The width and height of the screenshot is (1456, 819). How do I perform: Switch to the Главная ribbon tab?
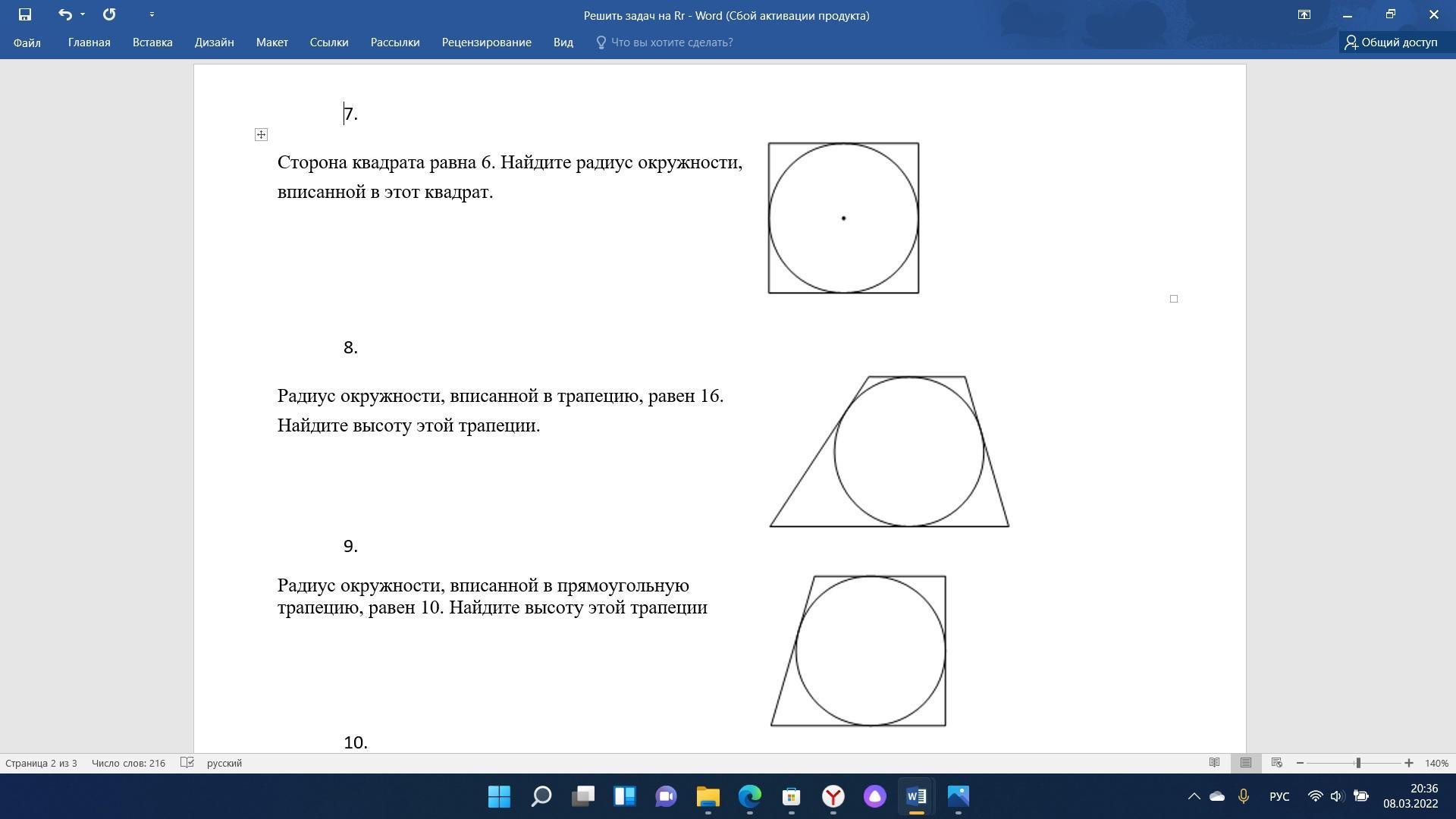pyautogui.click(x=89, y=42)
